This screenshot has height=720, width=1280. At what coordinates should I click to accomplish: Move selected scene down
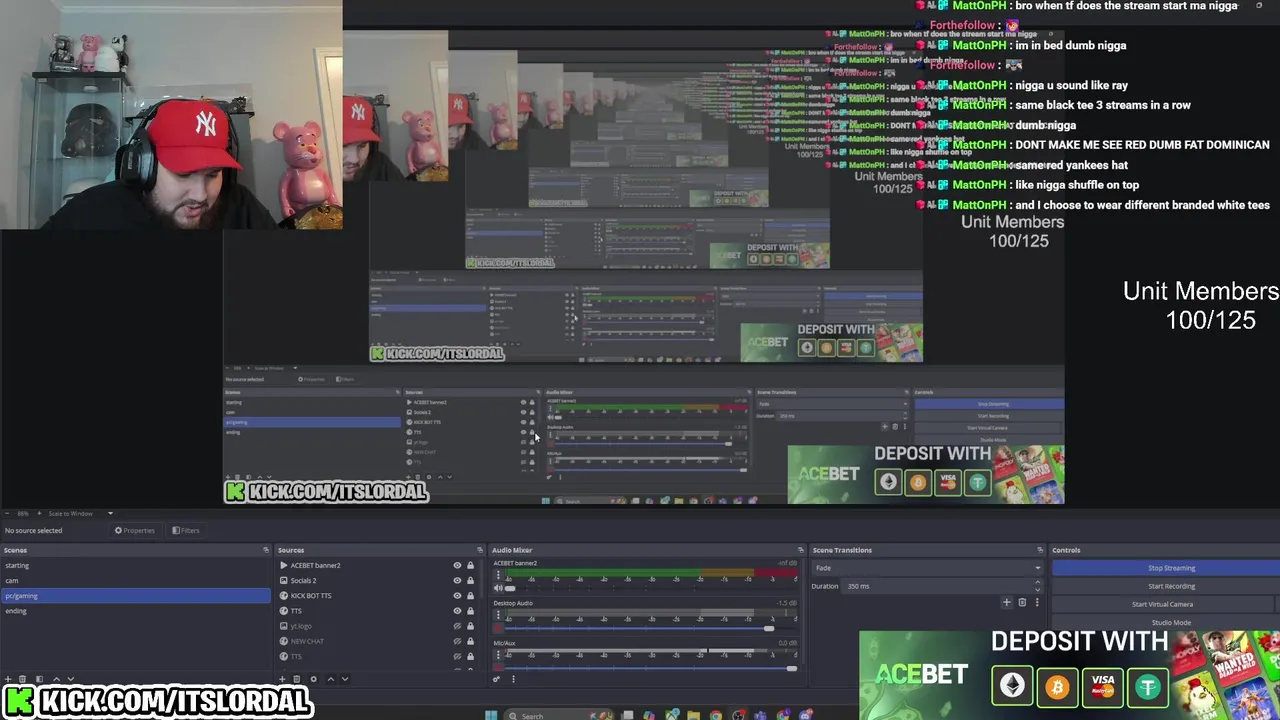click(x=71, y=679)
